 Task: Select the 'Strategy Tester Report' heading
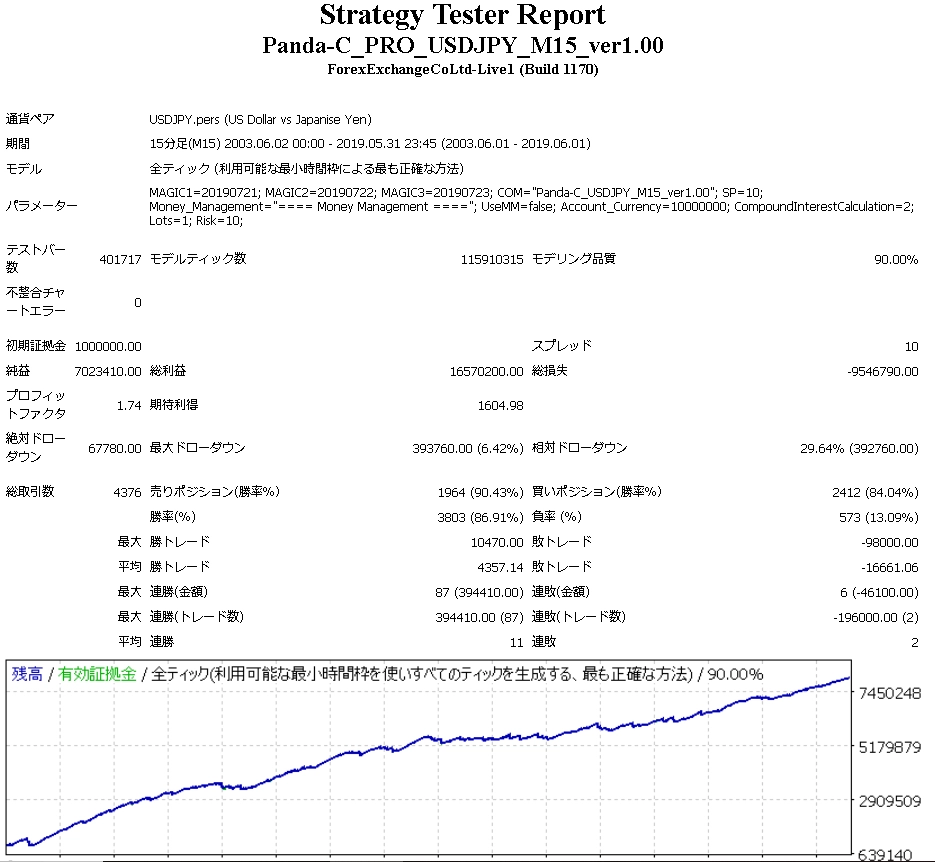pyautogui.click(x=463, y=15)
